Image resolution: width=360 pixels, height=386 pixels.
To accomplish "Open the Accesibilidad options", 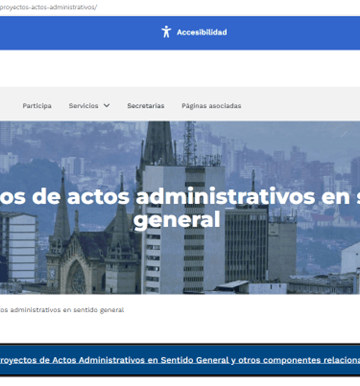I will click(202, 32).
